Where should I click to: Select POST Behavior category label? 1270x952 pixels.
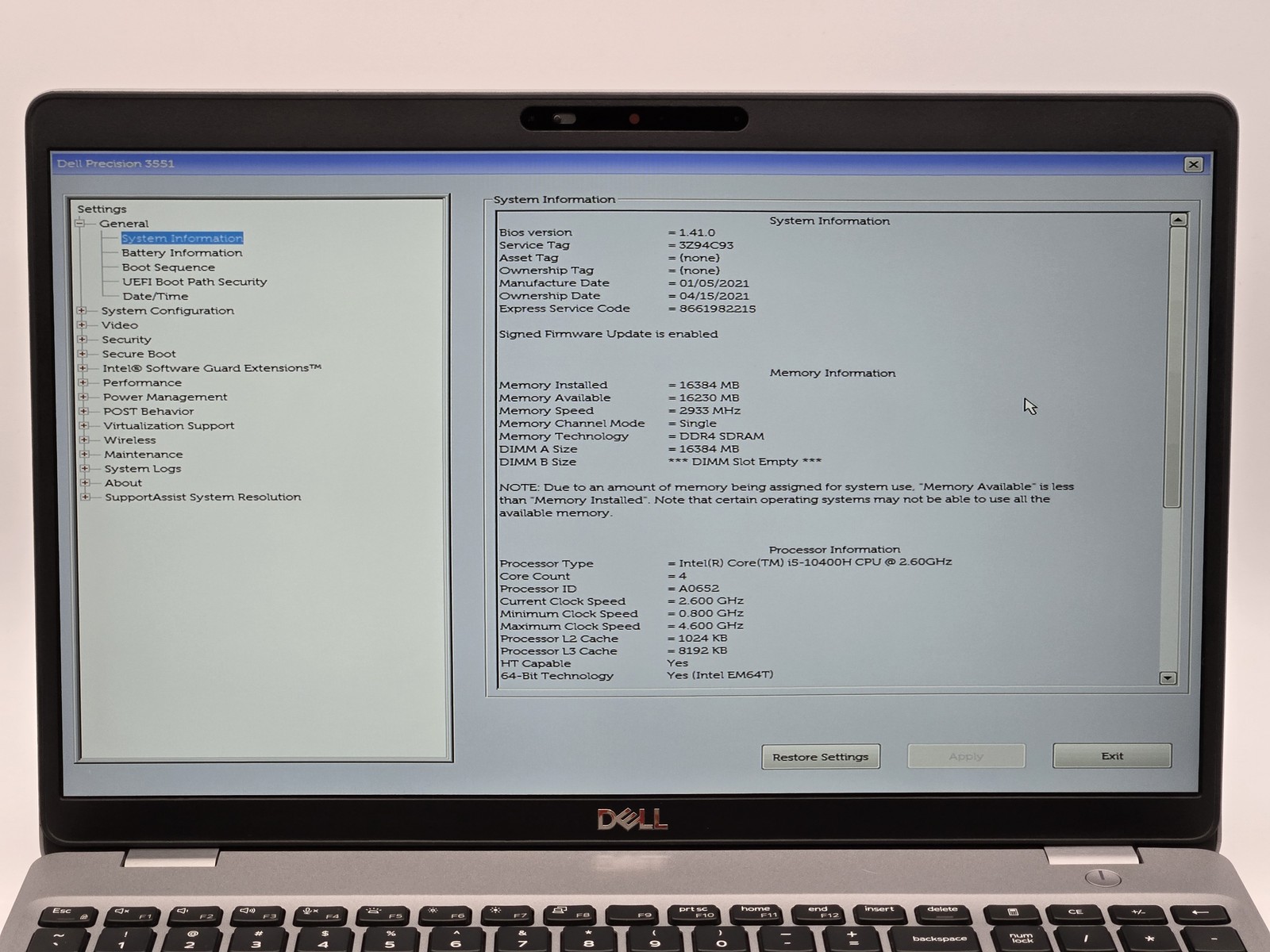[148, 411]
